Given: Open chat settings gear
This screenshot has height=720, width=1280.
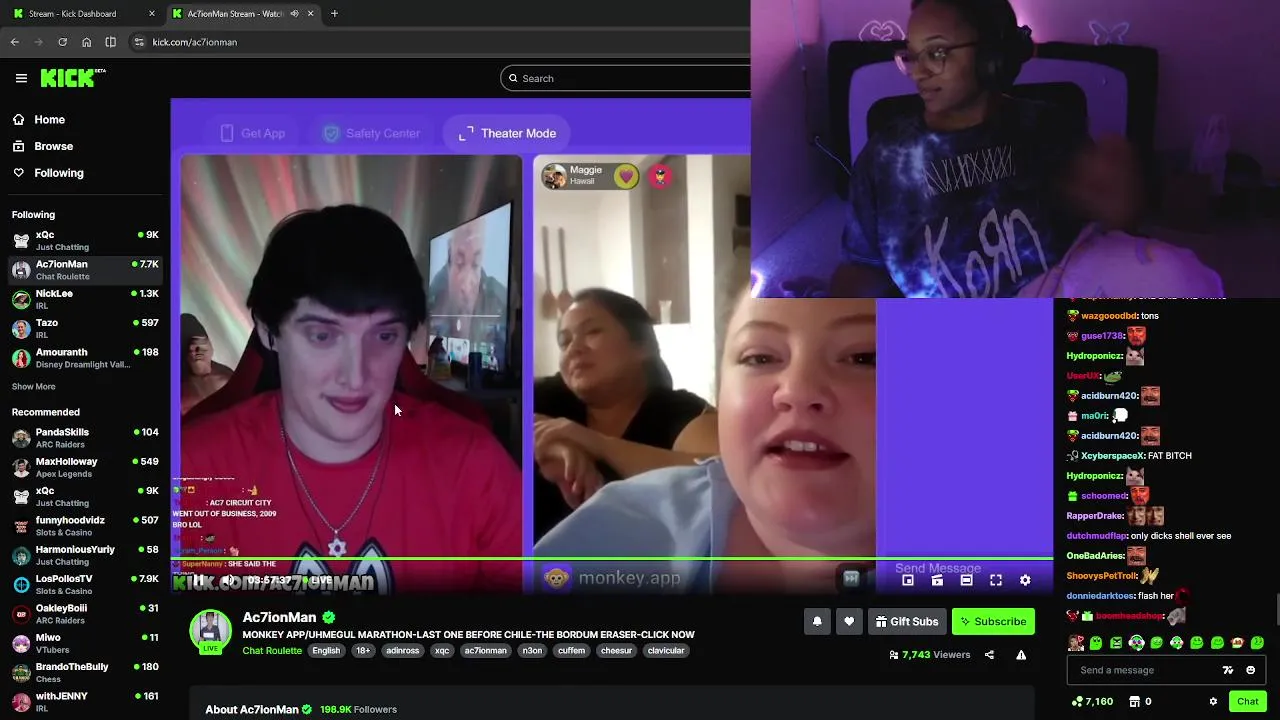Looking at the screenshot, I should coord(1213,701).
